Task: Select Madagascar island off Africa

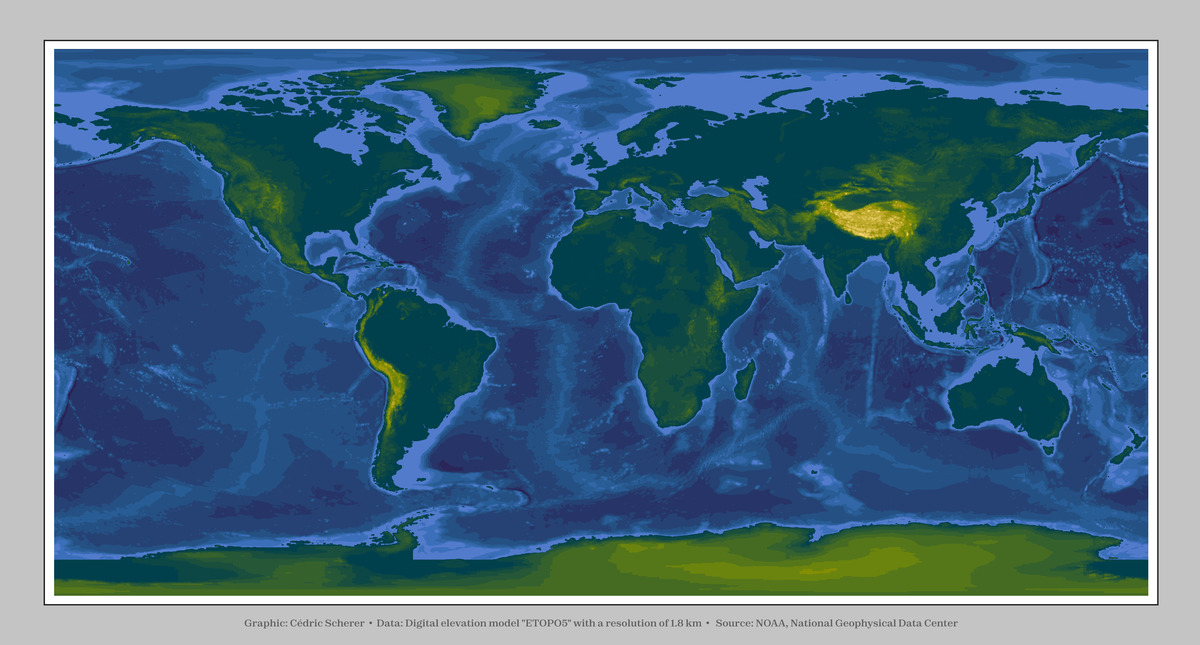Action: click(744, 381)
